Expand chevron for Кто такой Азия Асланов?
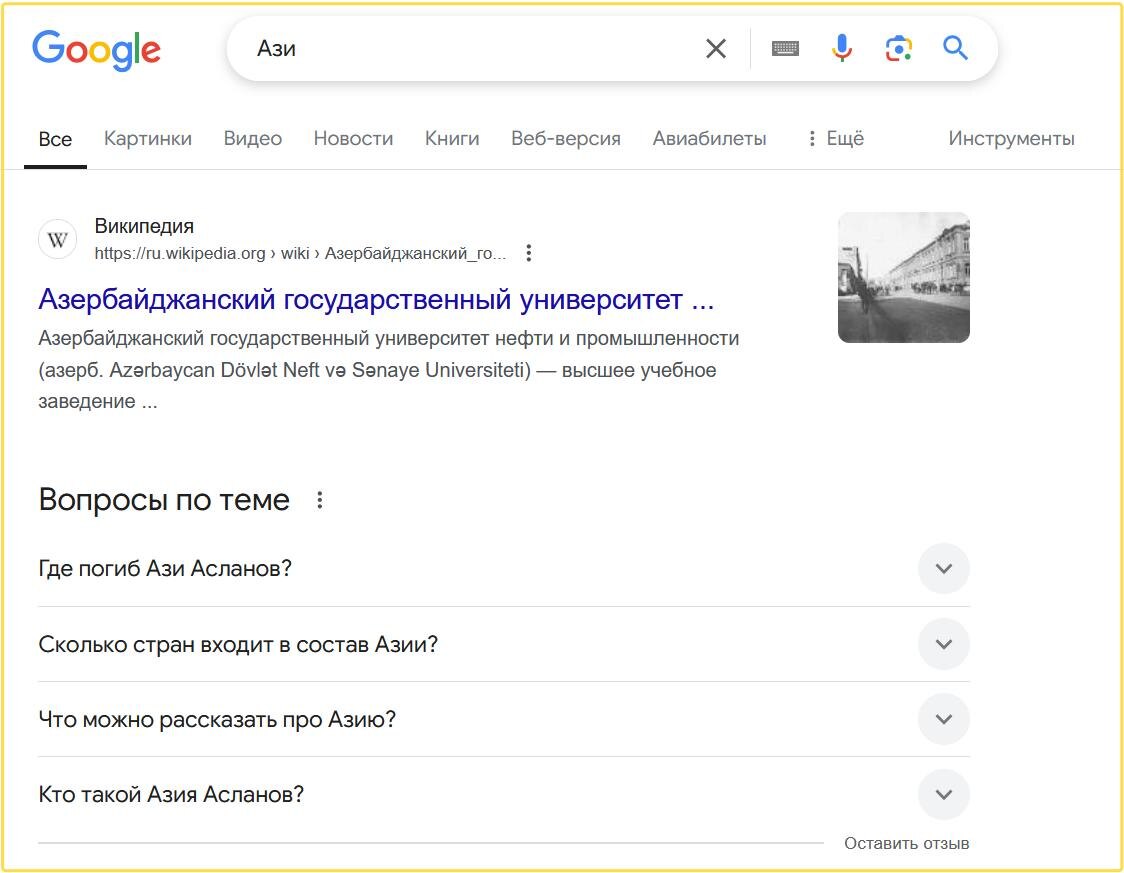The image size is (1124, 873). pos(943,794)
